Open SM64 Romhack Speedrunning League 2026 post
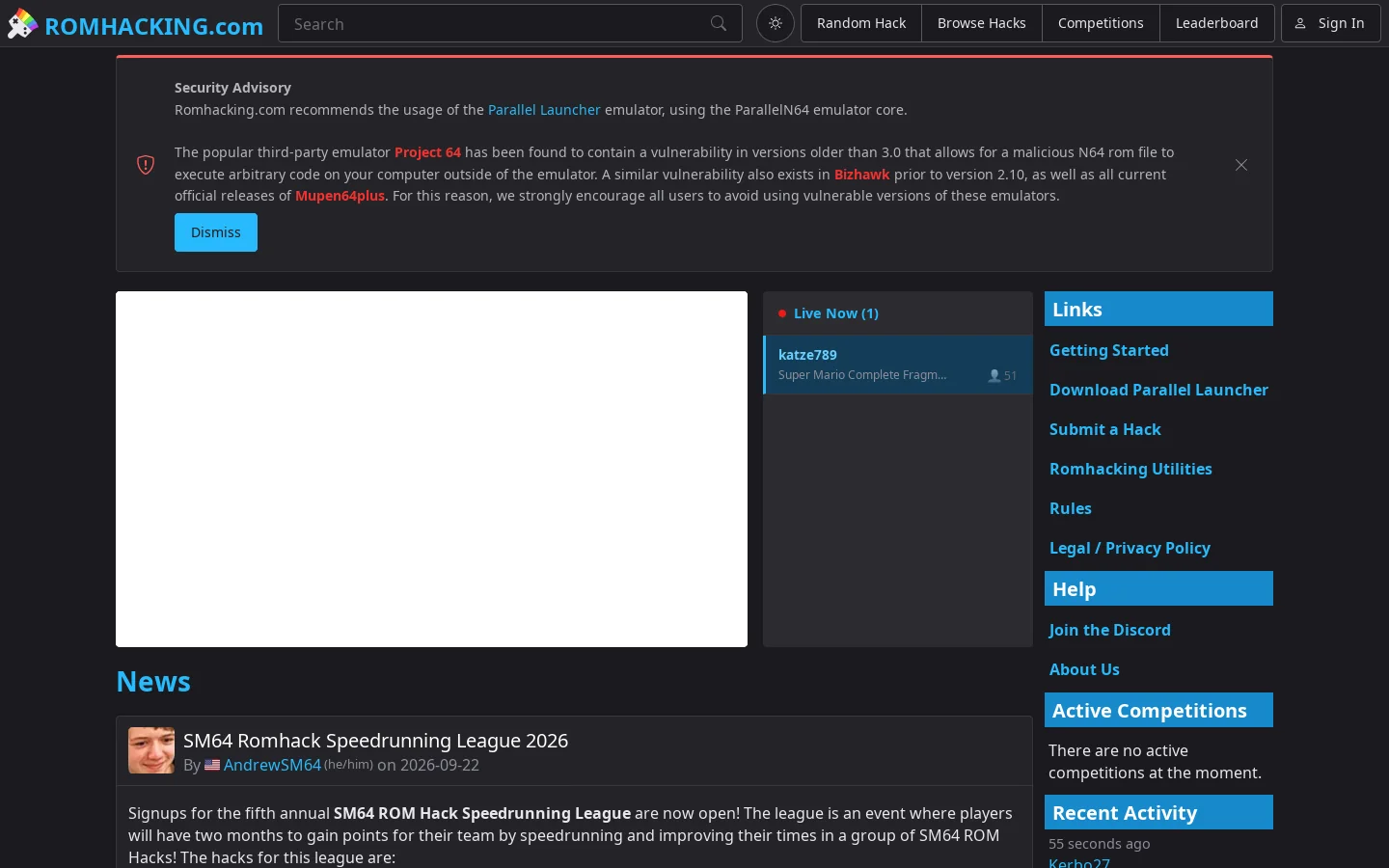The image size is (1389, 868). tap(375, 741)
